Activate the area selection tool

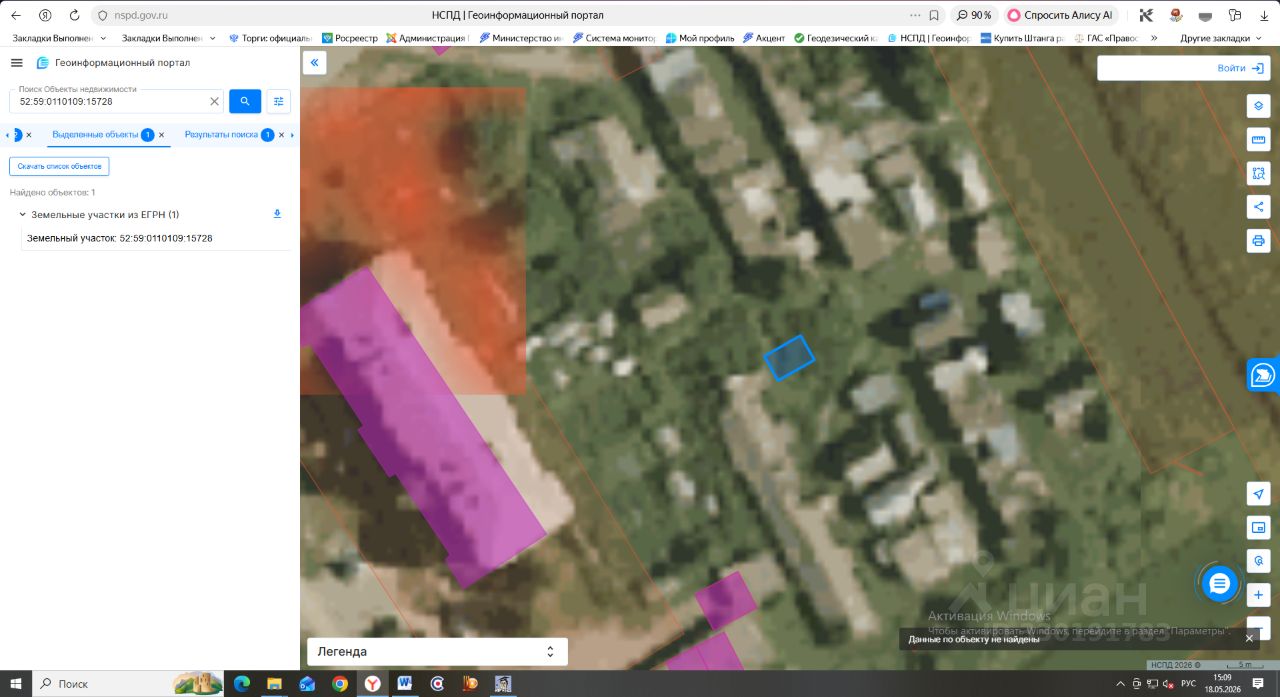click(x=1258, y=173)
